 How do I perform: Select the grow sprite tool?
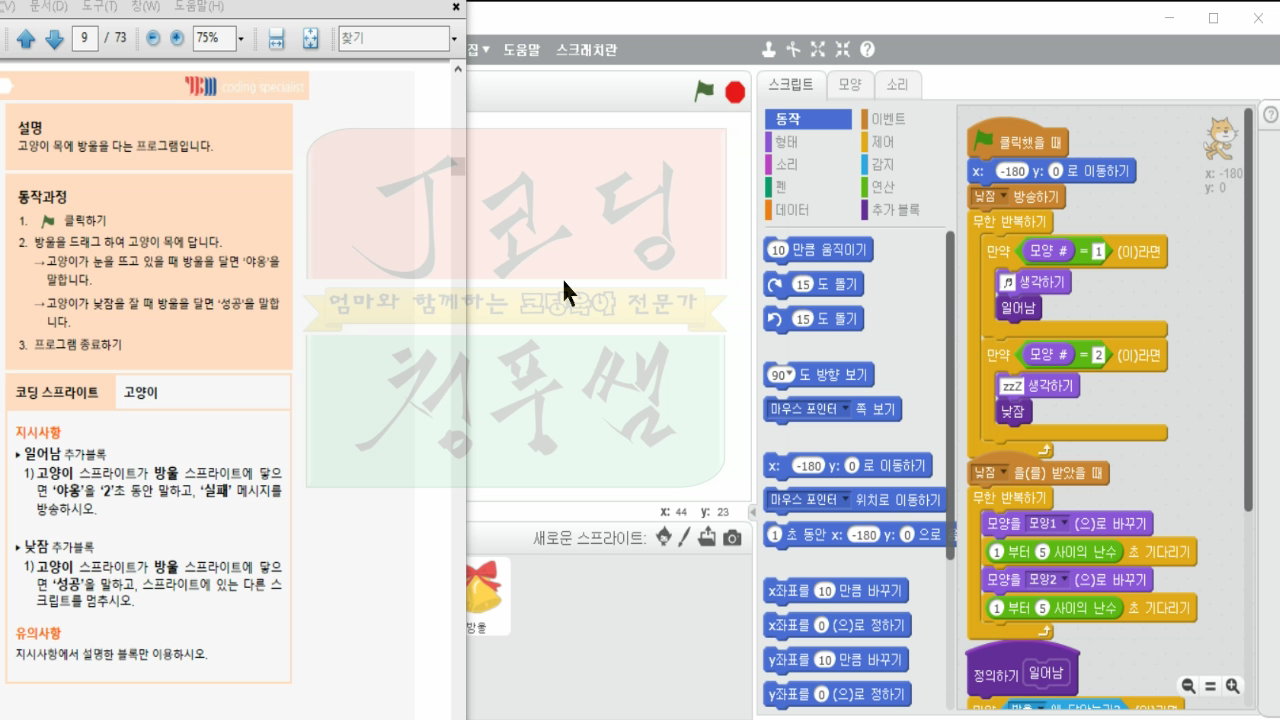tap(817, 48)
